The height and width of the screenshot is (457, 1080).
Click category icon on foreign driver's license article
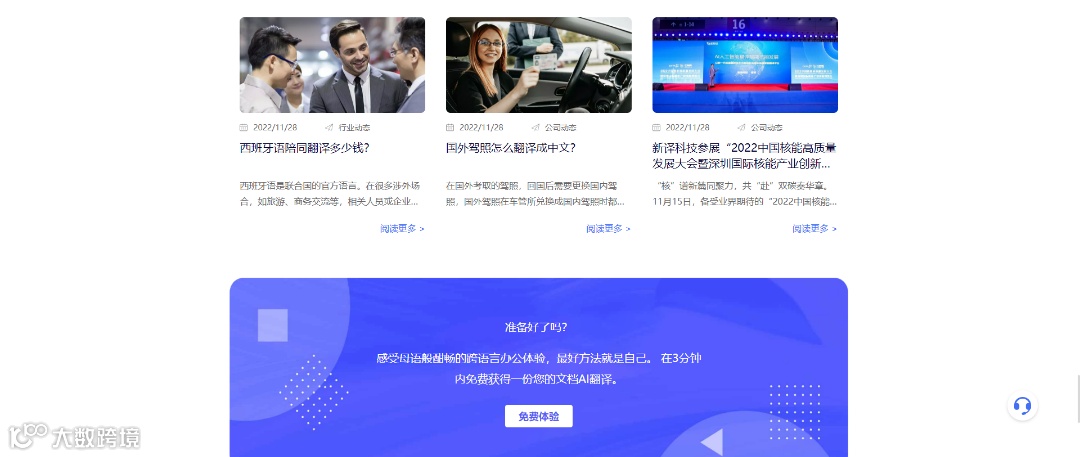[535, 128]
